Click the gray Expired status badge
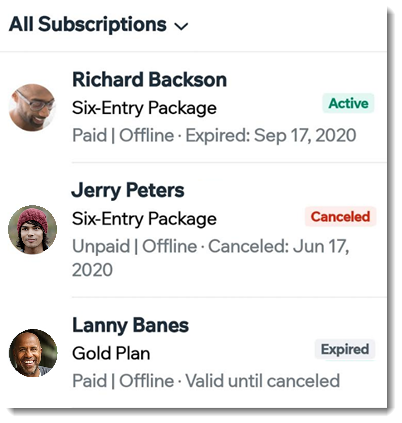Screen dimensions: 402x423 point(345,349)
